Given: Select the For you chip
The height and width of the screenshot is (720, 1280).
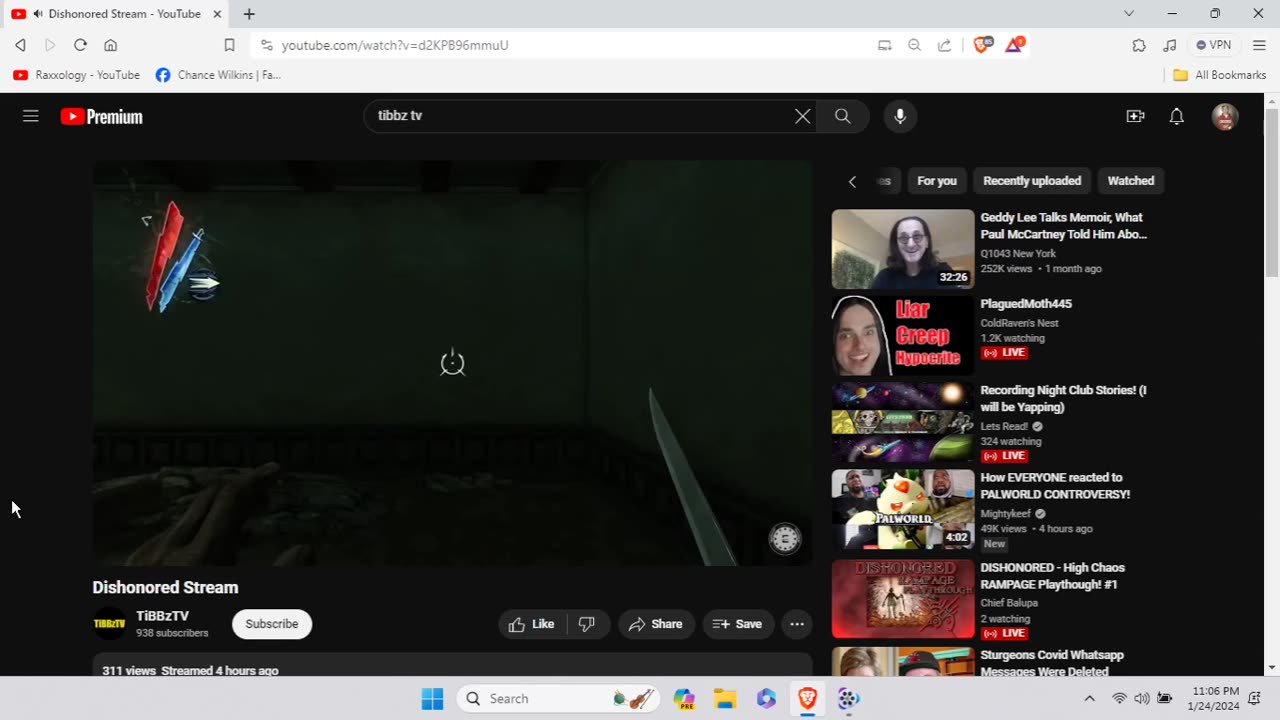Looking at the screenshot, I should click(937, 181).
